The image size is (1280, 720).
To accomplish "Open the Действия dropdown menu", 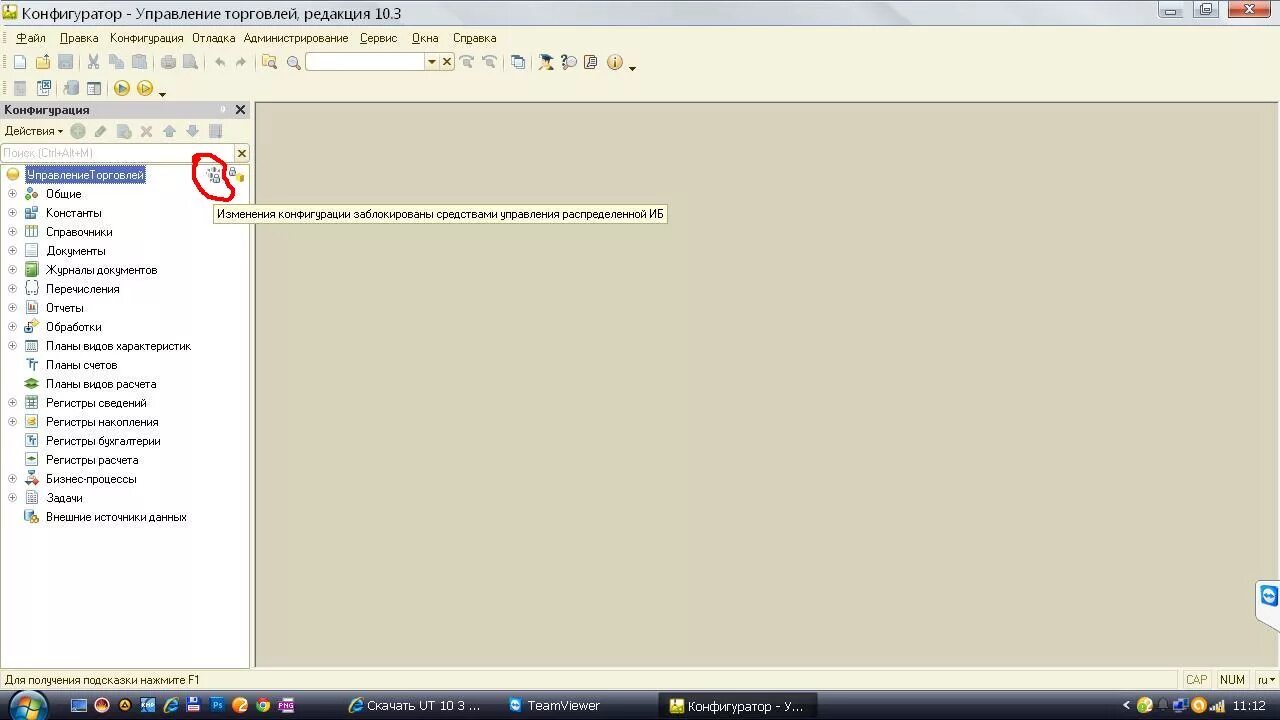I will pos(33,131).
